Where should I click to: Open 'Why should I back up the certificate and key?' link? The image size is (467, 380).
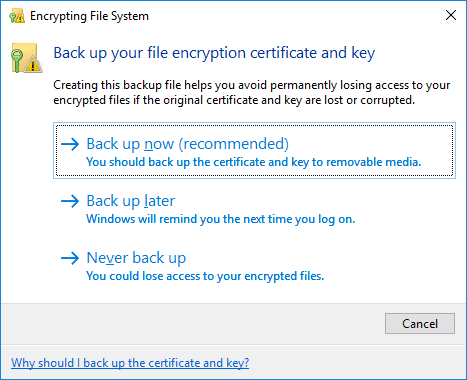pos(130,363)
